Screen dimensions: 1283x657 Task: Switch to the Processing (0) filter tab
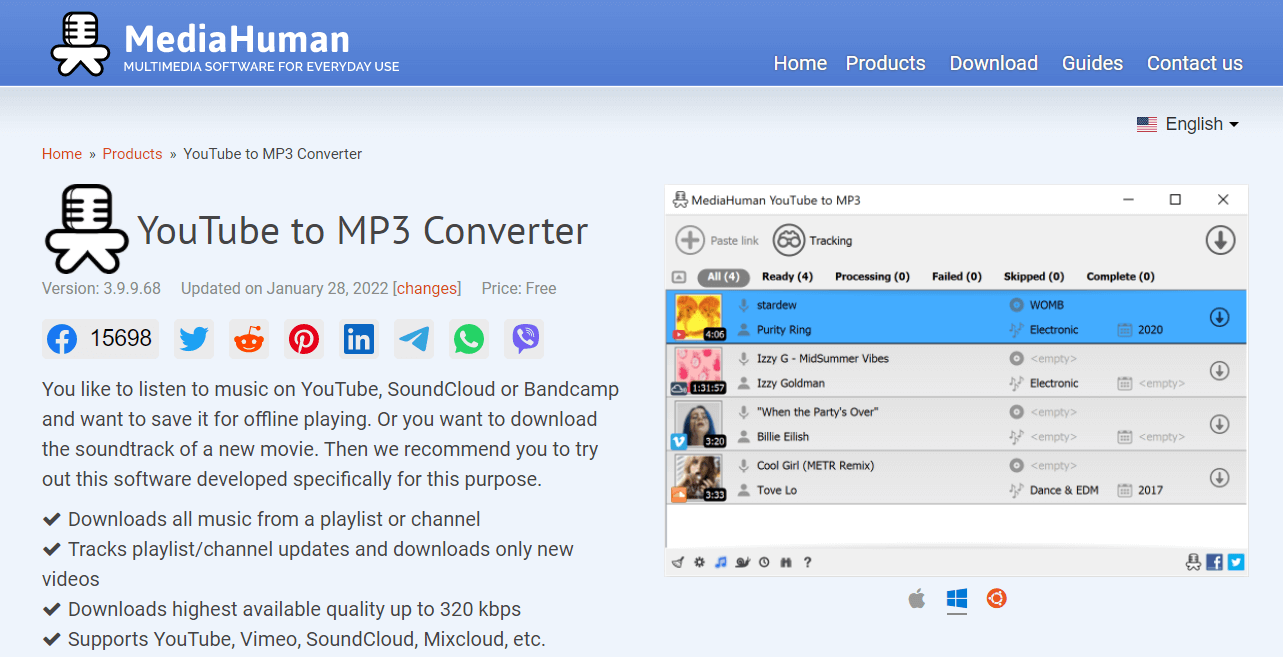pos(872,277)
